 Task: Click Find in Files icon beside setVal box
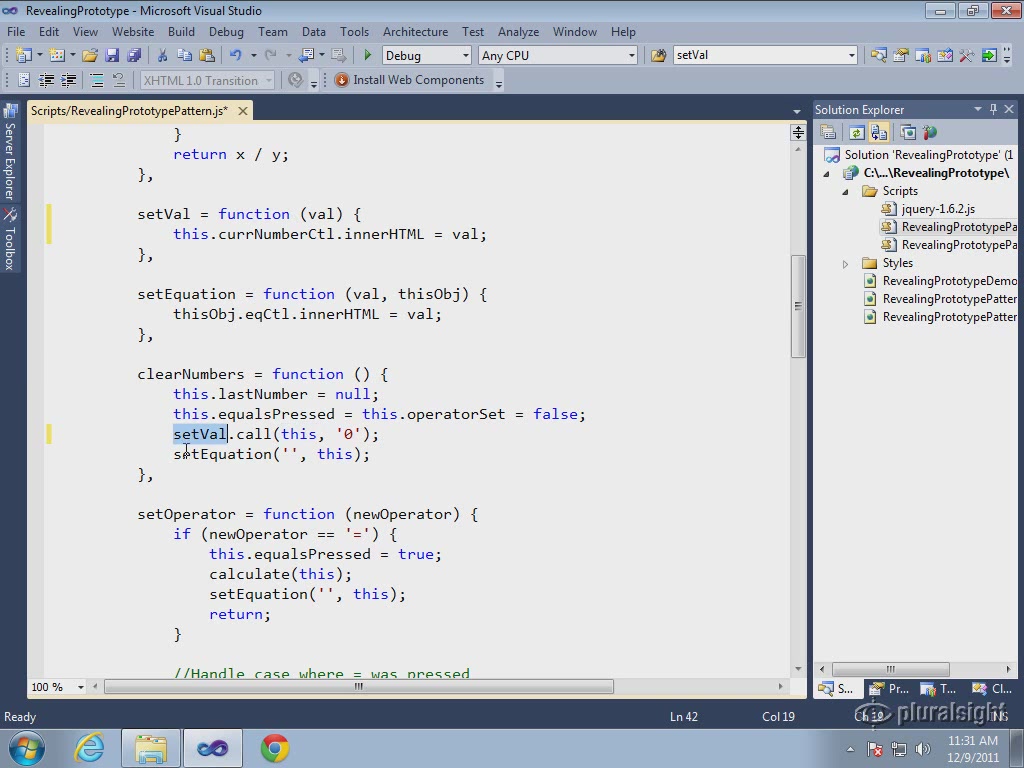(x=658, y=56)
